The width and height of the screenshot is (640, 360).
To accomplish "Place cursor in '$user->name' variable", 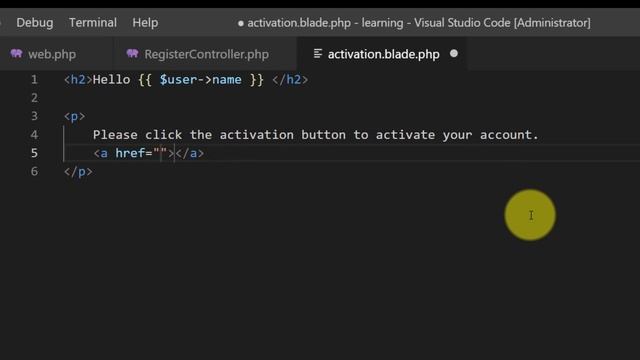I will click(x=200, y=80).
